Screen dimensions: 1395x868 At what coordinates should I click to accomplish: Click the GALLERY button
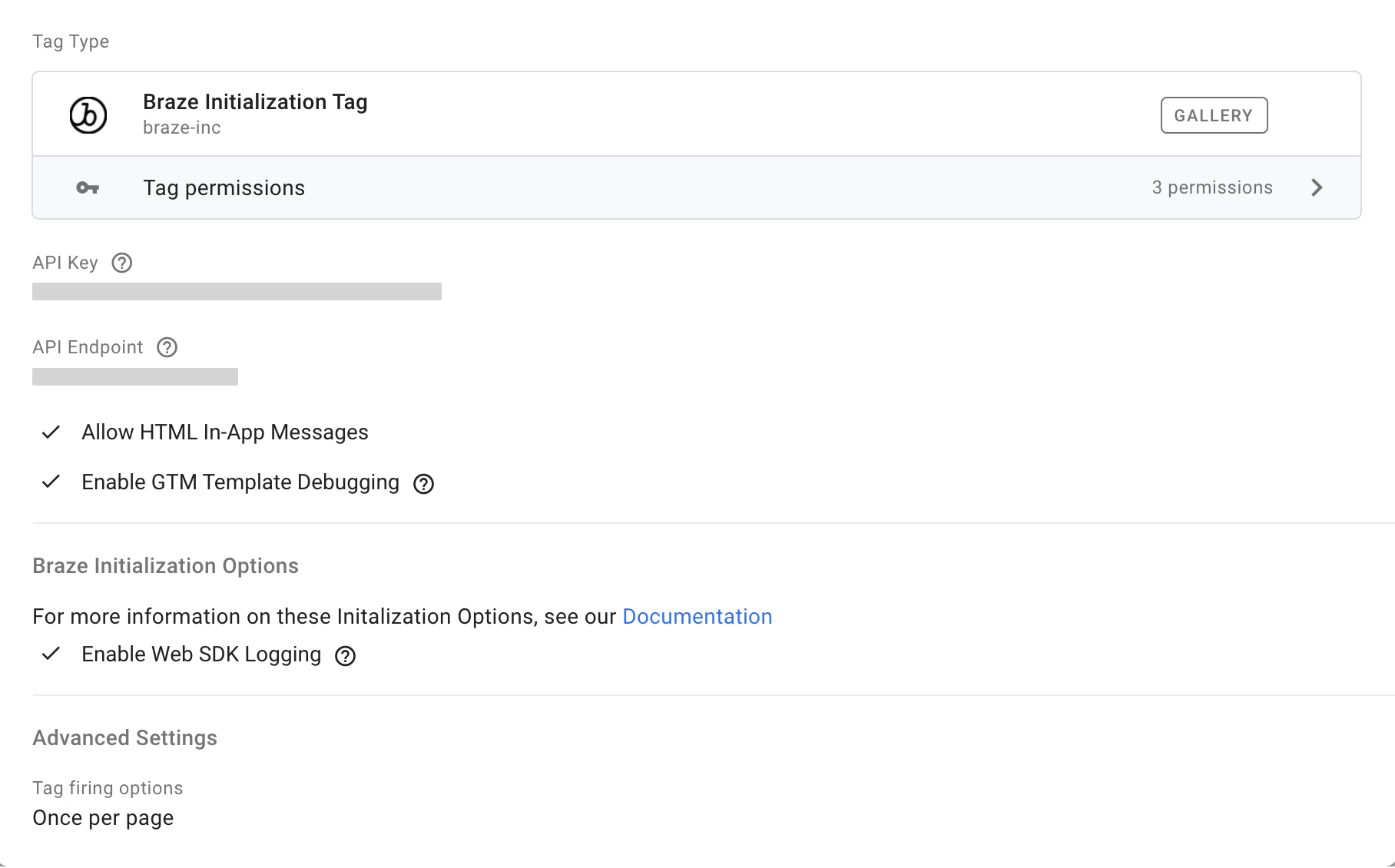(1214, 115)
